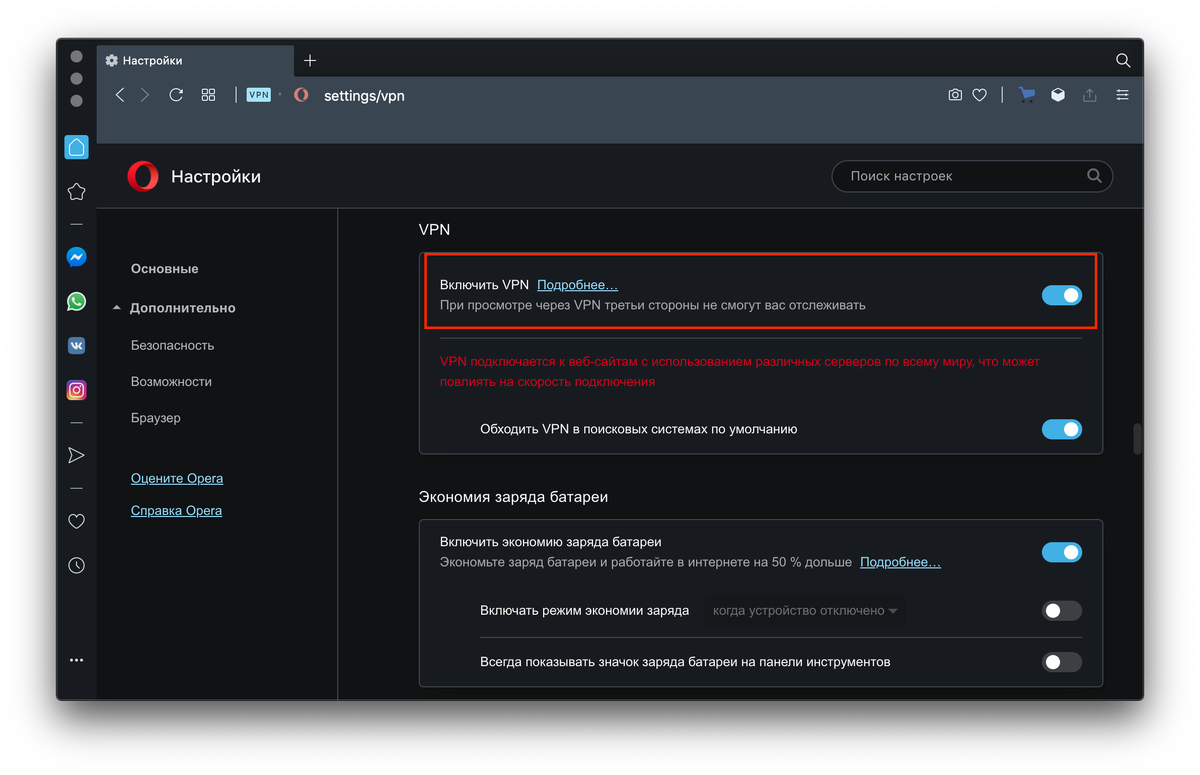Open My Flow send icon
The height and width of the screenshot is (775, 1200).
point(76,455)
